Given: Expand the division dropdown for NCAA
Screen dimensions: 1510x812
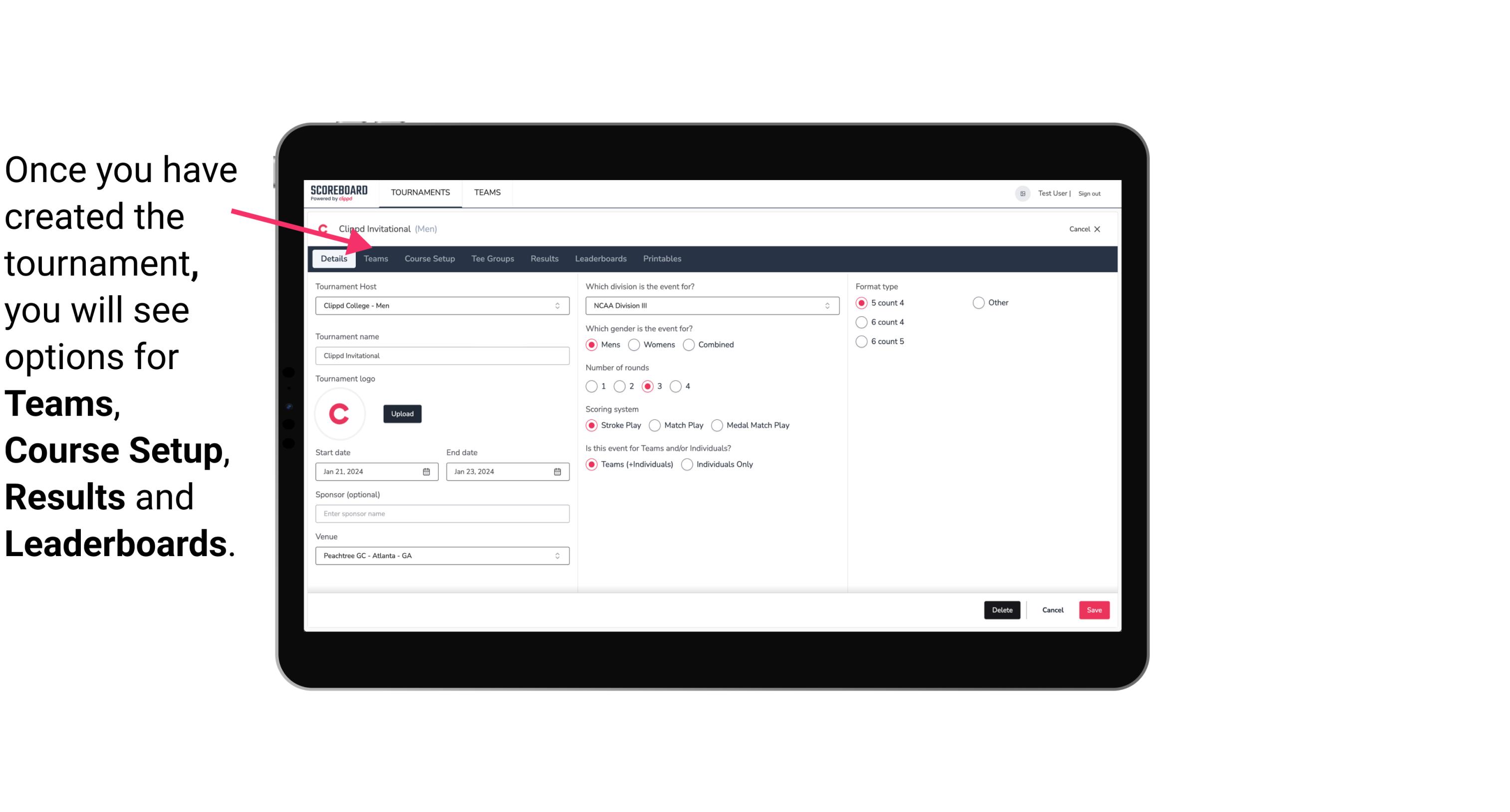Looking at the screenshot, I should tap(824, 305).
